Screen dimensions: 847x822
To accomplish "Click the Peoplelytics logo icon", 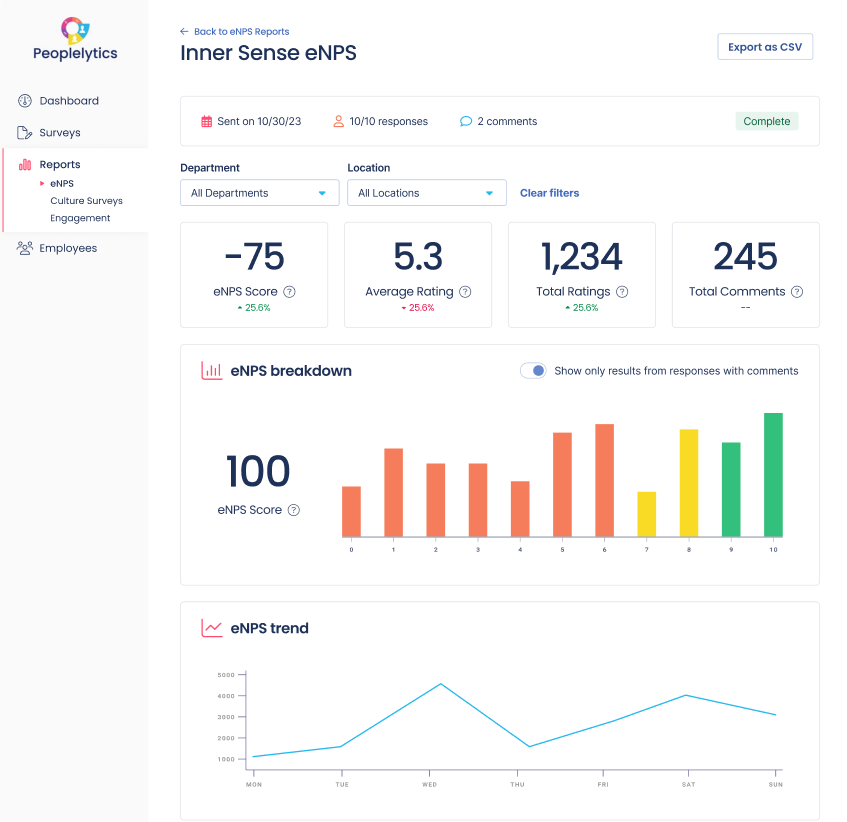I will click(75, 30).
